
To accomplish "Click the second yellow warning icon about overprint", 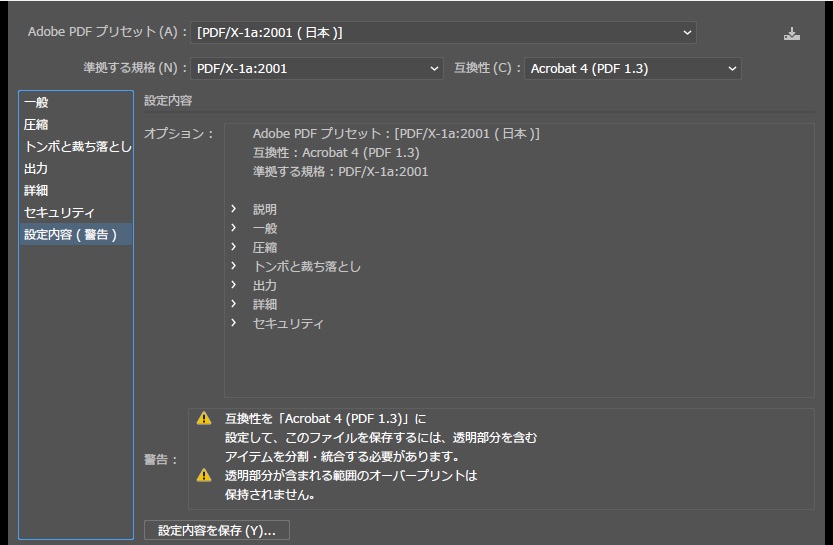I will (204, 475).
